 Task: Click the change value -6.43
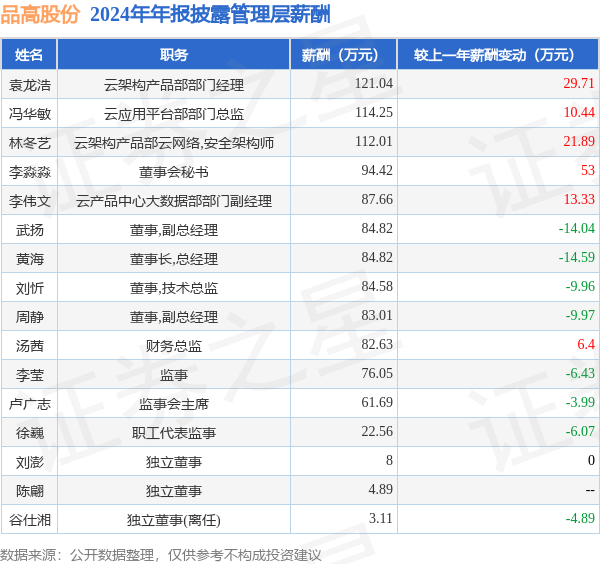[580, 374]
